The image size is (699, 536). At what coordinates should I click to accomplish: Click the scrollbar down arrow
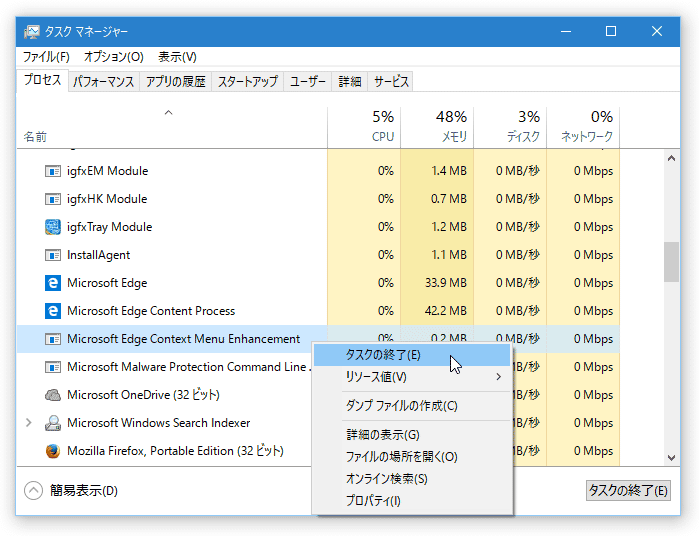tap(671, 458)
